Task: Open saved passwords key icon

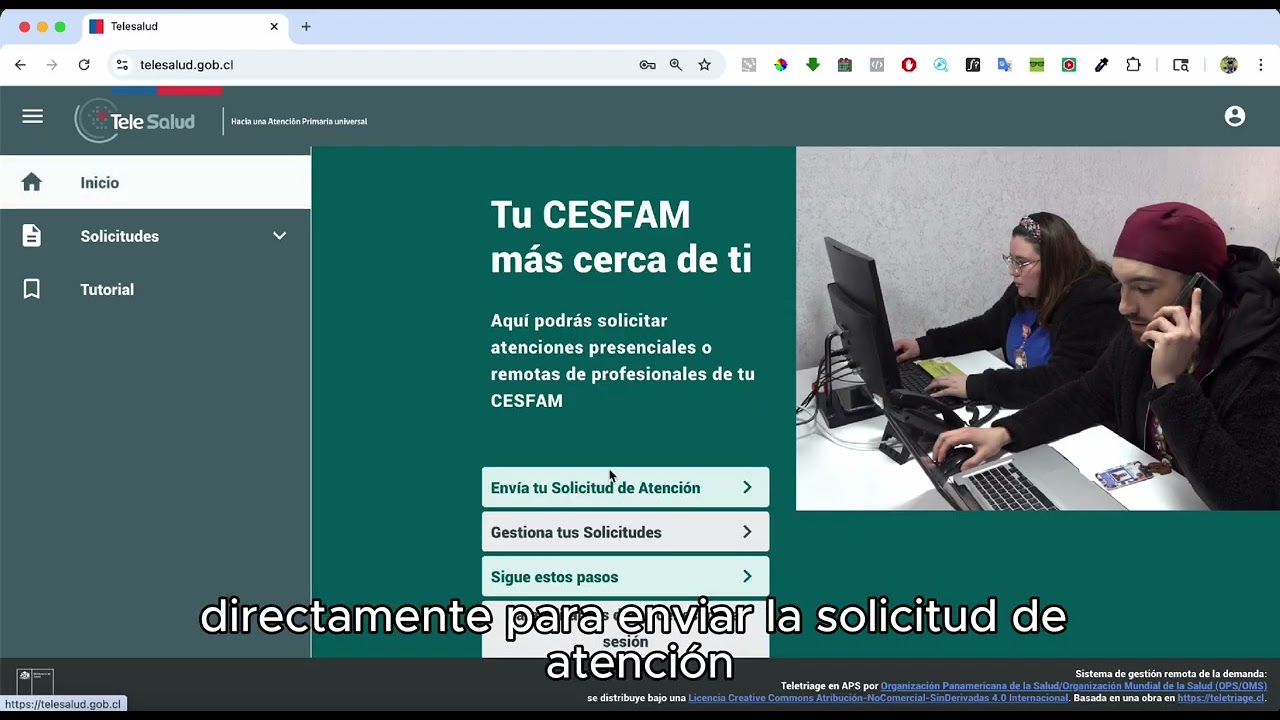Action: click(x=648, y=65)
